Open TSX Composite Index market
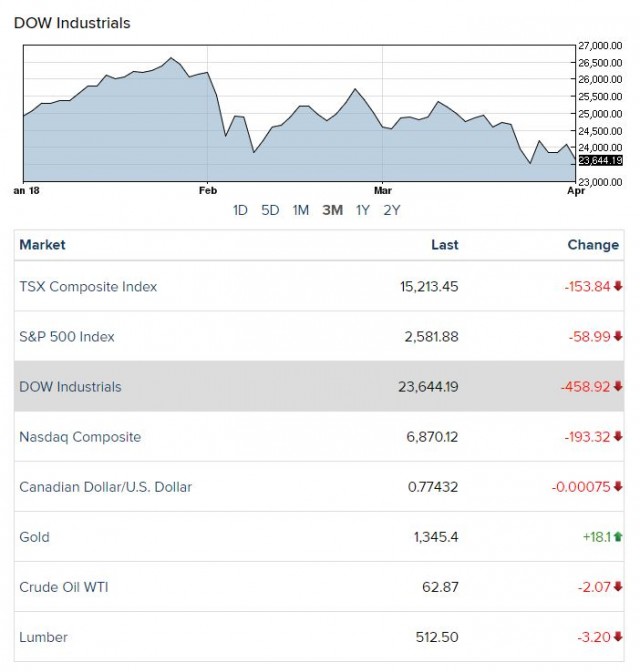The width and height of the screenshot is (640, 672). tap(88, 287)
